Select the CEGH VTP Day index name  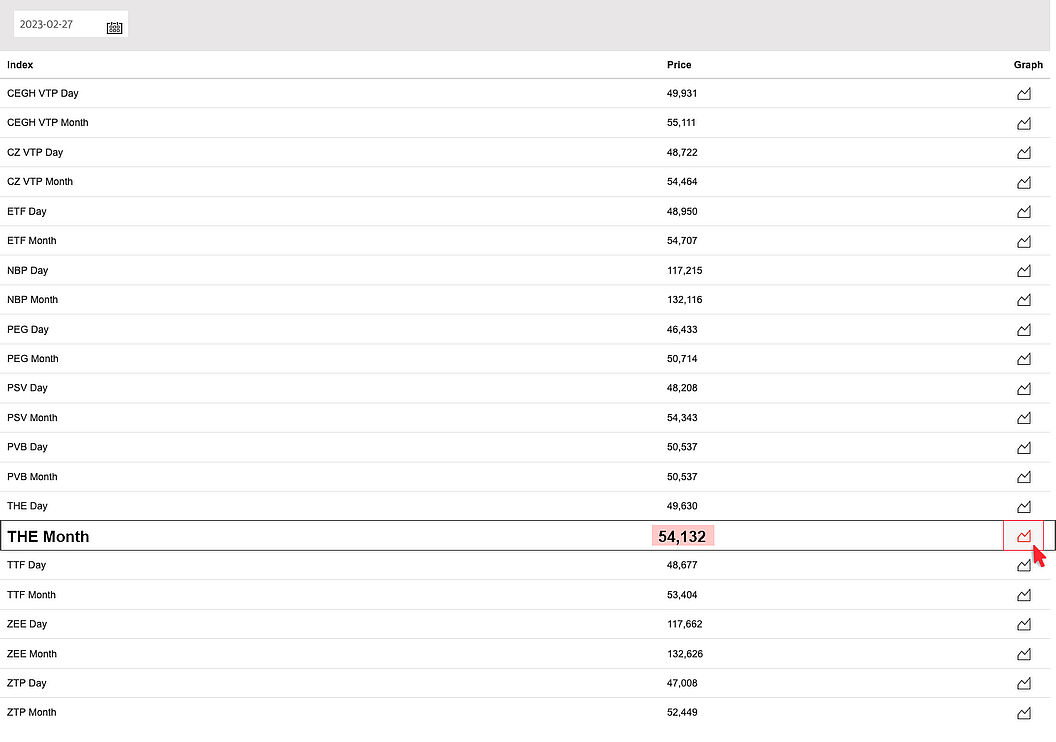click(x=42, y=93)
